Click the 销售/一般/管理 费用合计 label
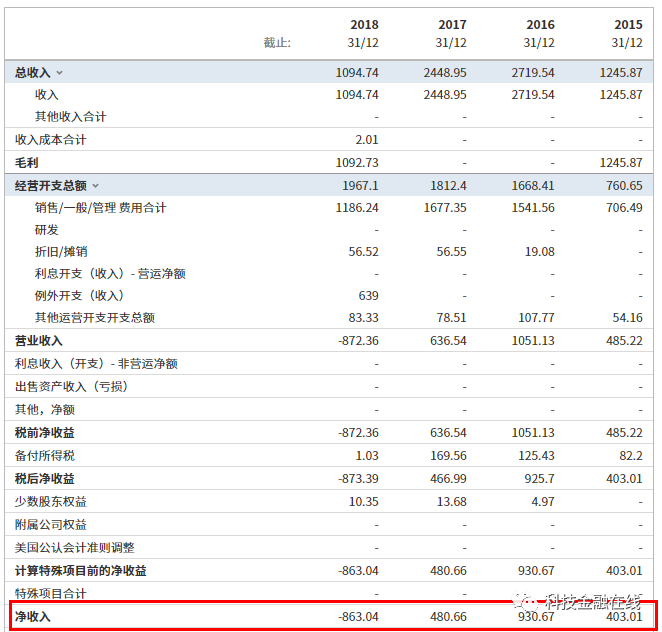662x632 pixels. (100, 208)
